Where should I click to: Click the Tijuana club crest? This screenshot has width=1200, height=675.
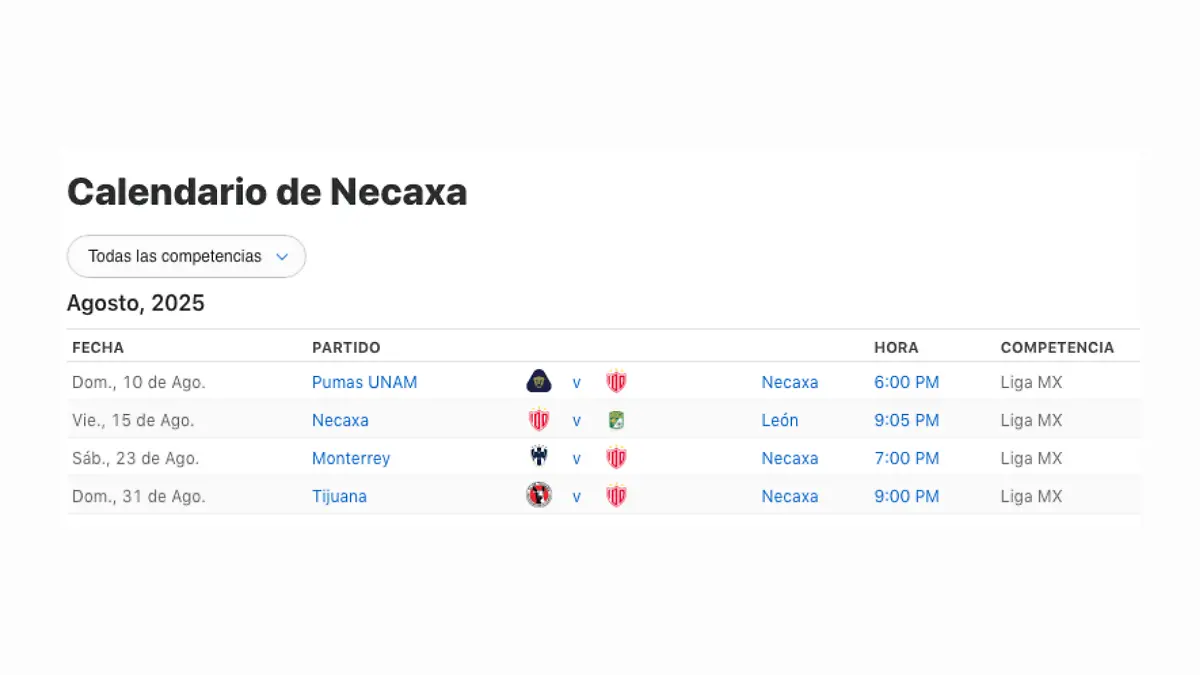(x=539, y=496)
